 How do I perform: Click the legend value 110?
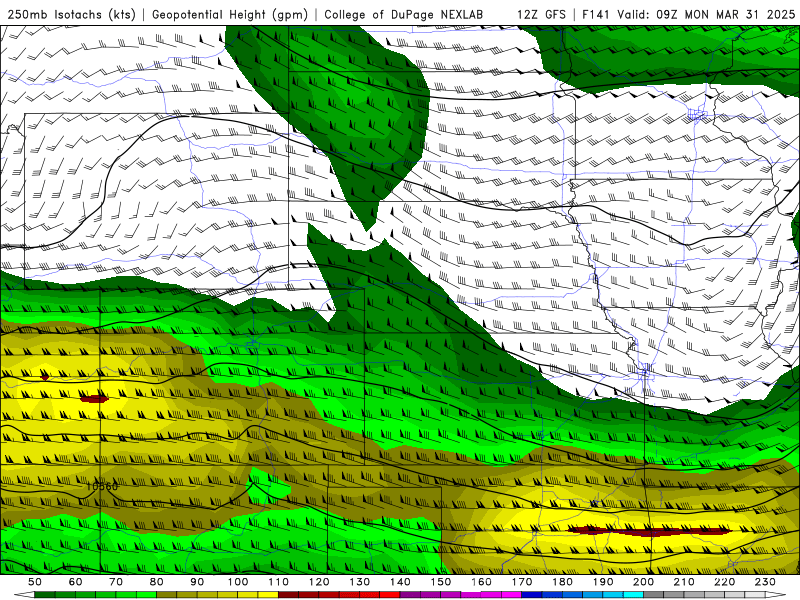point(279,582)
